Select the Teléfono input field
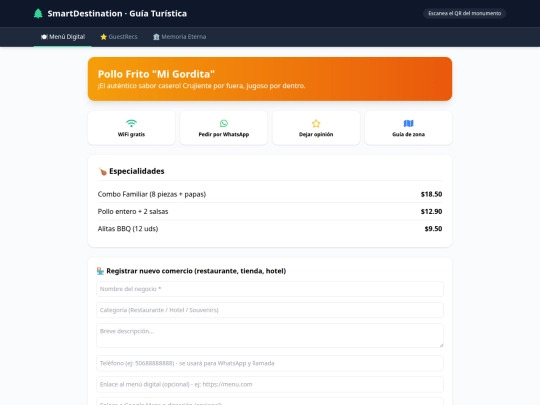Image resolution: width=540 pixels, height=405 pixels. coord(270,363)
